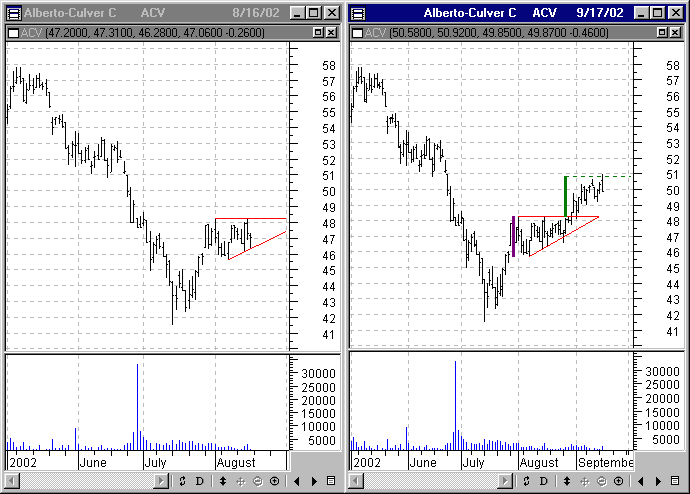Zoom out with minus magnifier in right window
The height and width of the screenshot is (494, 690).
click(x=602, y=481)
